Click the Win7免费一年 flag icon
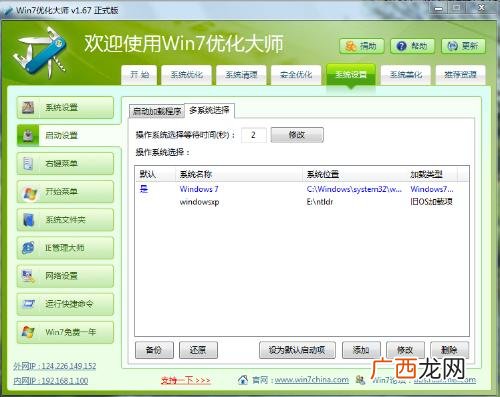Screen dimensions: 500x397 coord(28,332)
